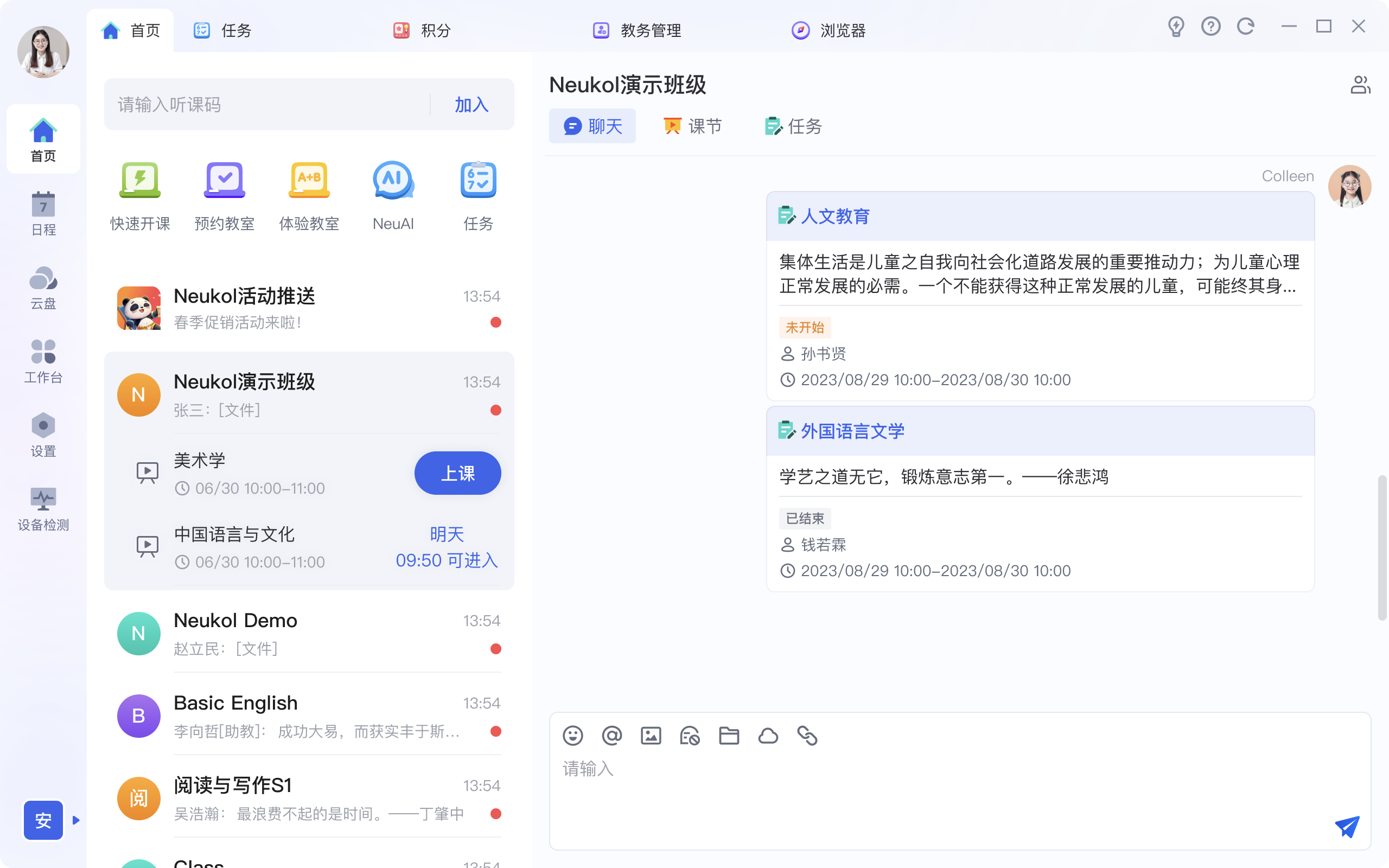The image size is (1389, 868).
Task: Click the send file folder icon
Action: (x=728, y=736)
